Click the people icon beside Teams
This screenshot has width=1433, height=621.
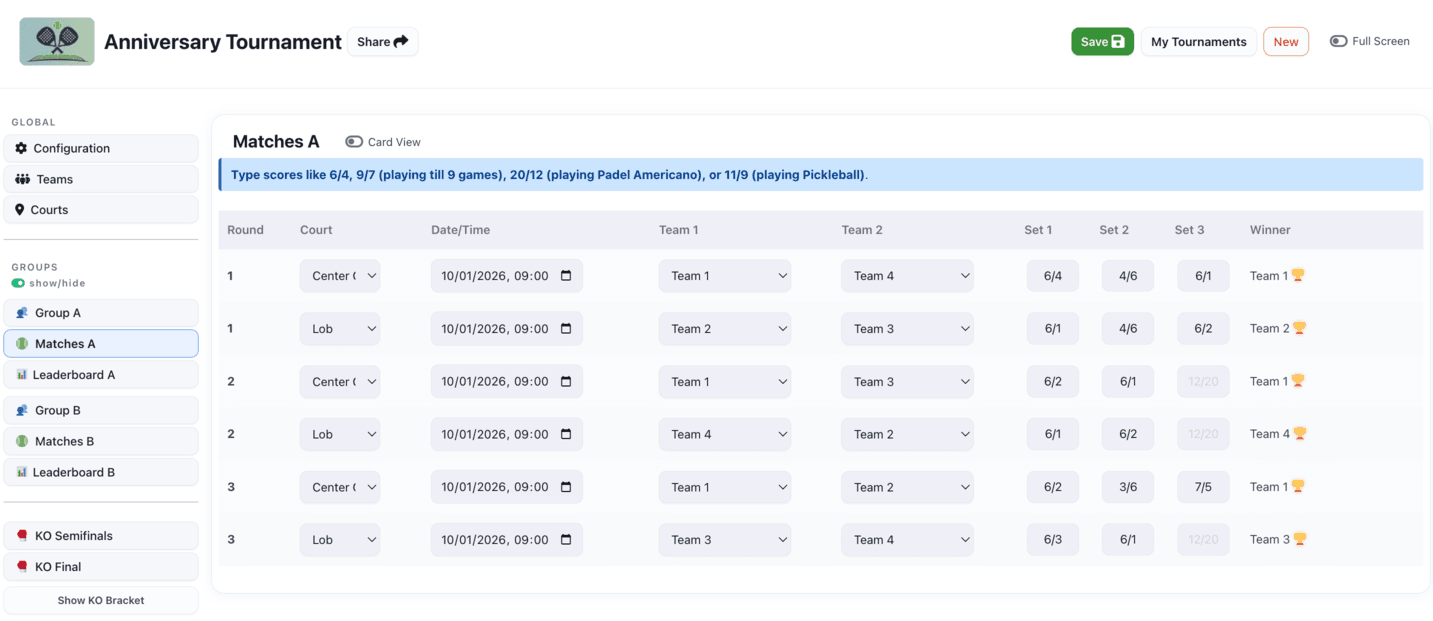pyautogui.click(x=22, y=179)
